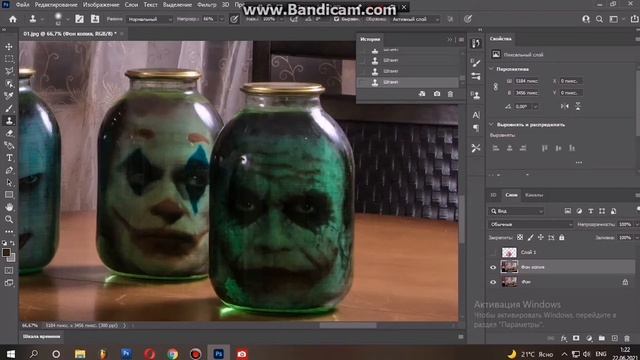The image size is (640, 360).
Task: Select the Rectangular Marquee tool
Action: tap(9, 59)
